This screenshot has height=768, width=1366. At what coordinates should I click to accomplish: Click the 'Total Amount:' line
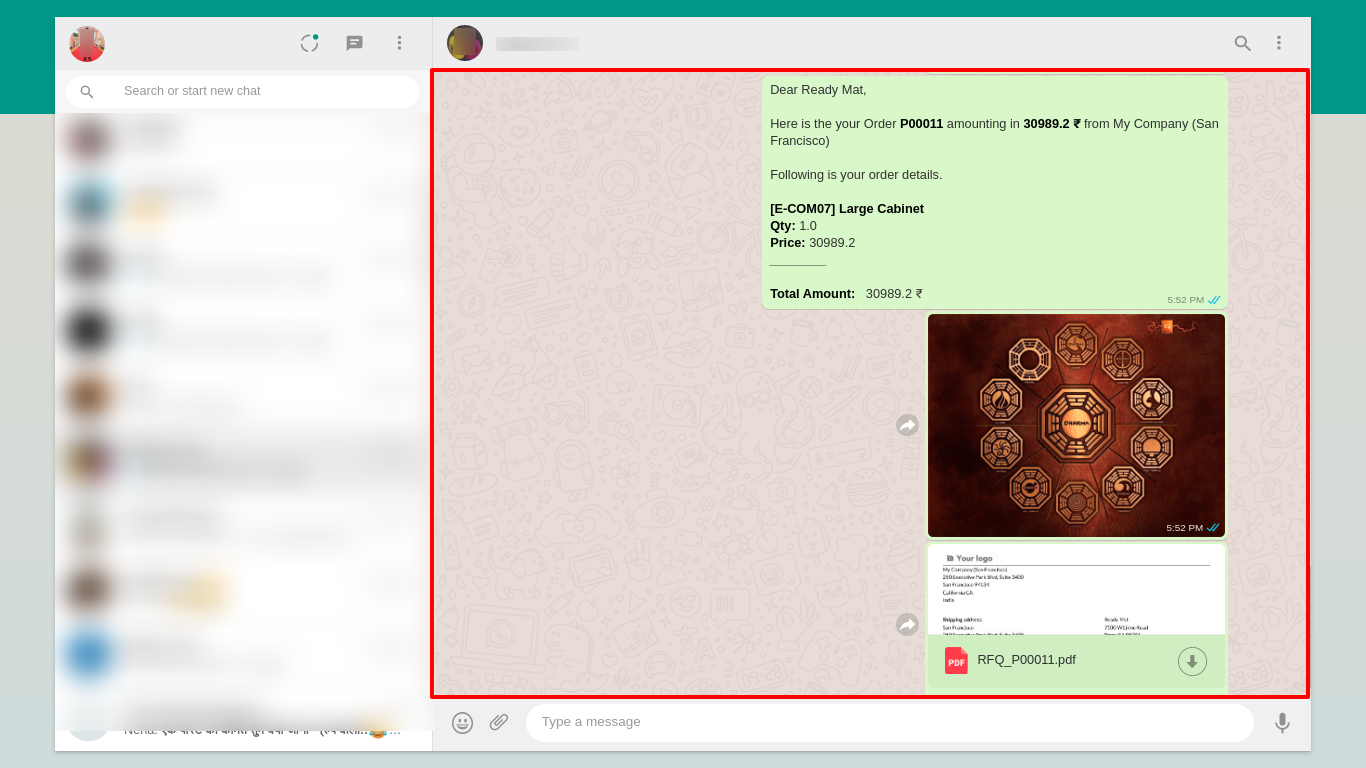coord(846,294)
